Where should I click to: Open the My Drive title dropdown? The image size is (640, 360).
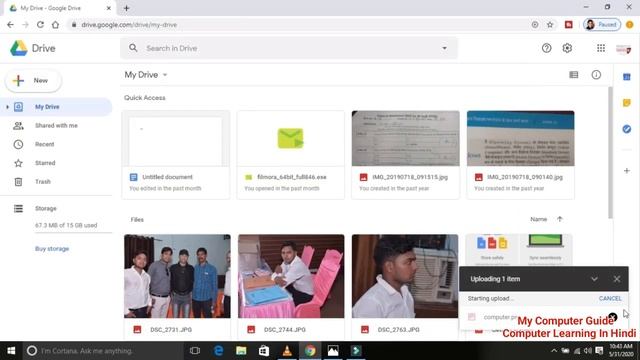click(x=165, y=75)
